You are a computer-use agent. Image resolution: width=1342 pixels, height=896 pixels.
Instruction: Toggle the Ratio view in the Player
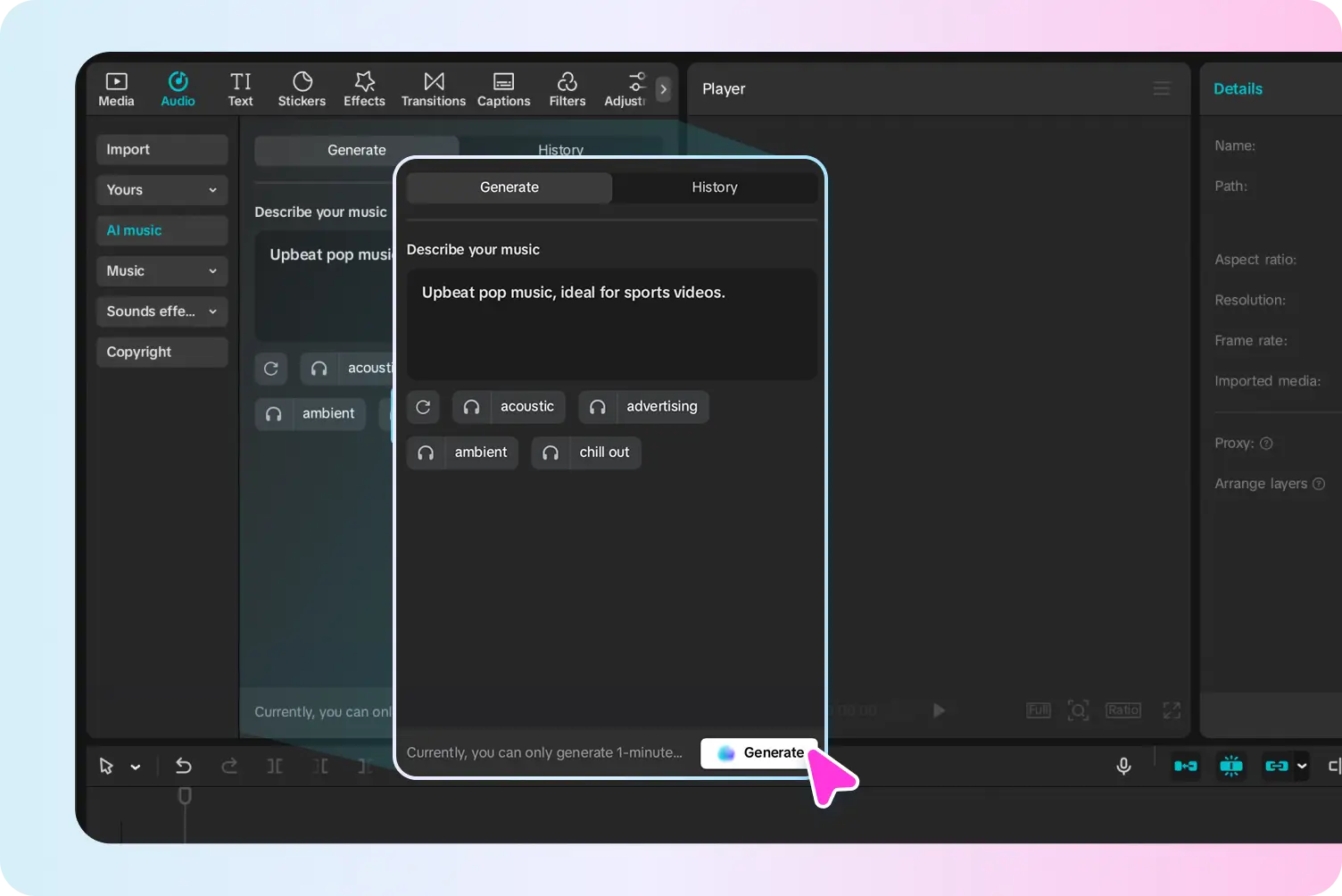click(1122, 709)
